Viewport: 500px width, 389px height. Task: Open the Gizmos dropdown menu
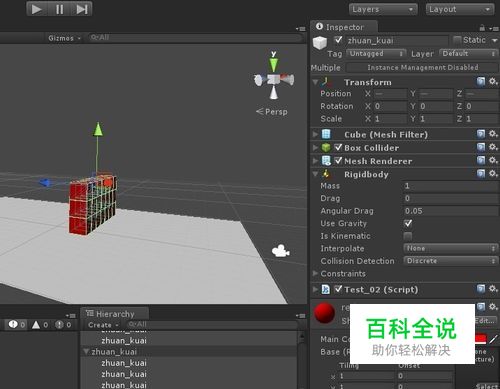point(64,38)
